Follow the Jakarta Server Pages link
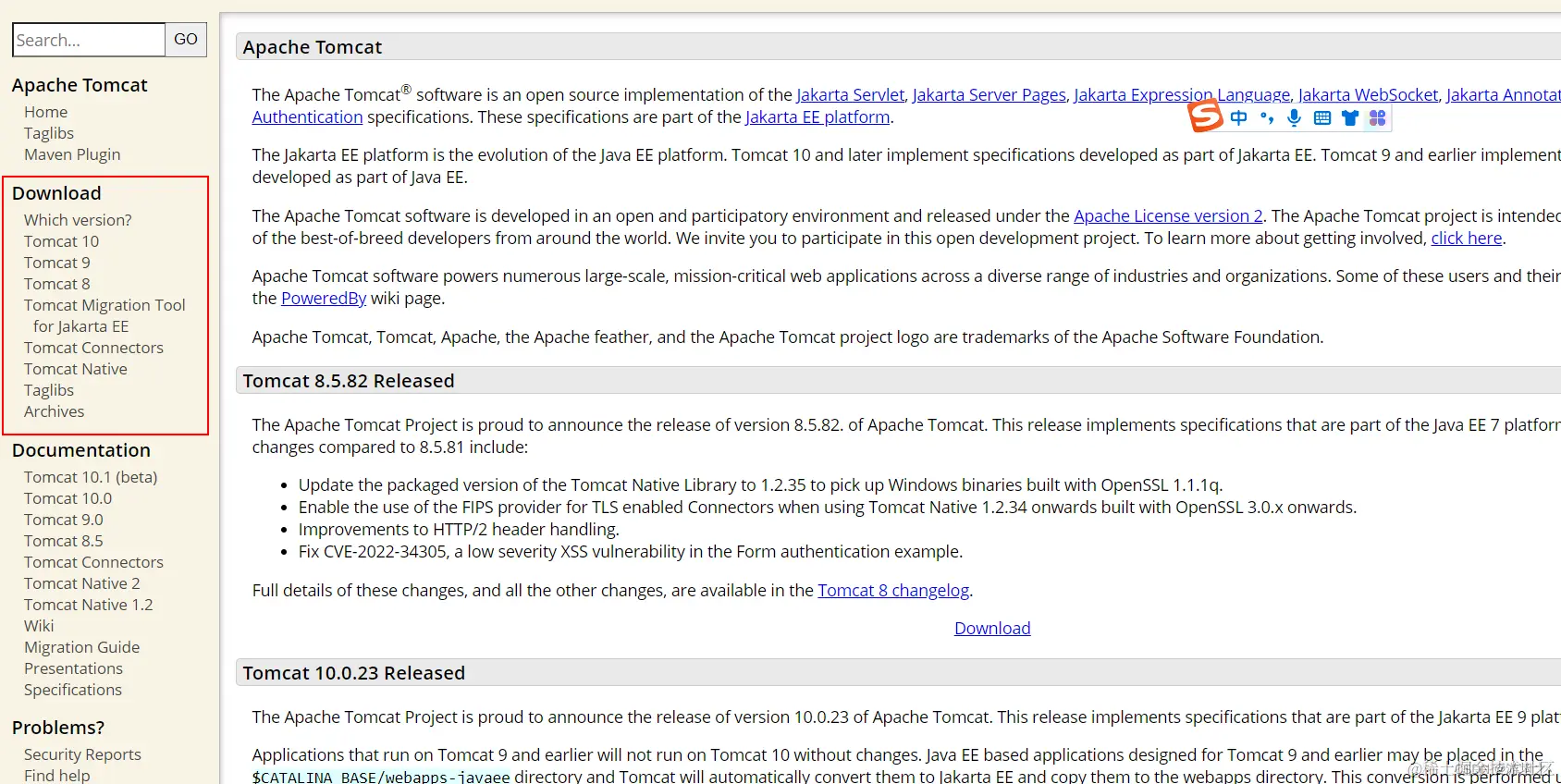 tap(989, 94)
